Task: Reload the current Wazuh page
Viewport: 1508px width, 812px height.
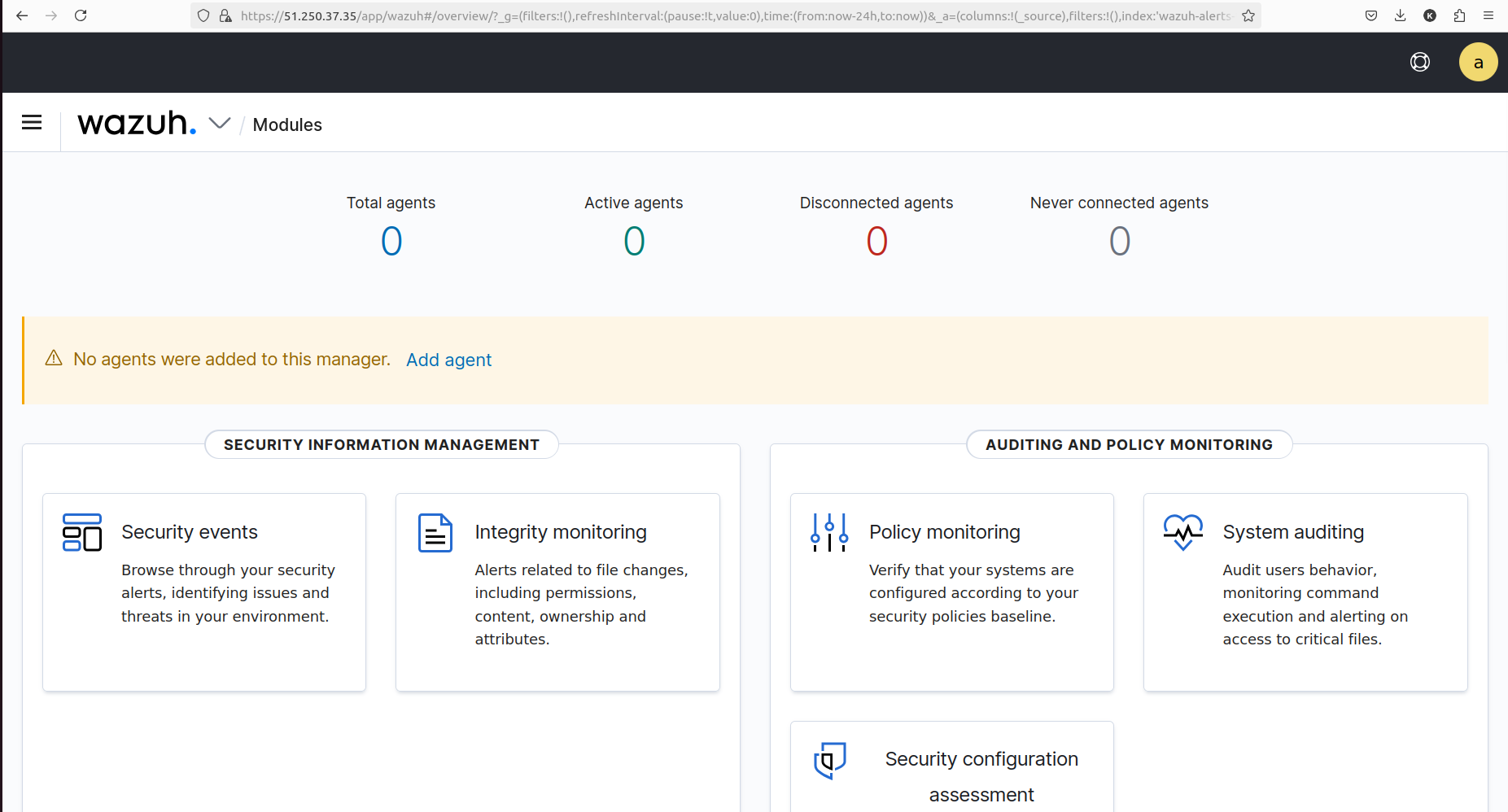Action: (x=81, y=15)
